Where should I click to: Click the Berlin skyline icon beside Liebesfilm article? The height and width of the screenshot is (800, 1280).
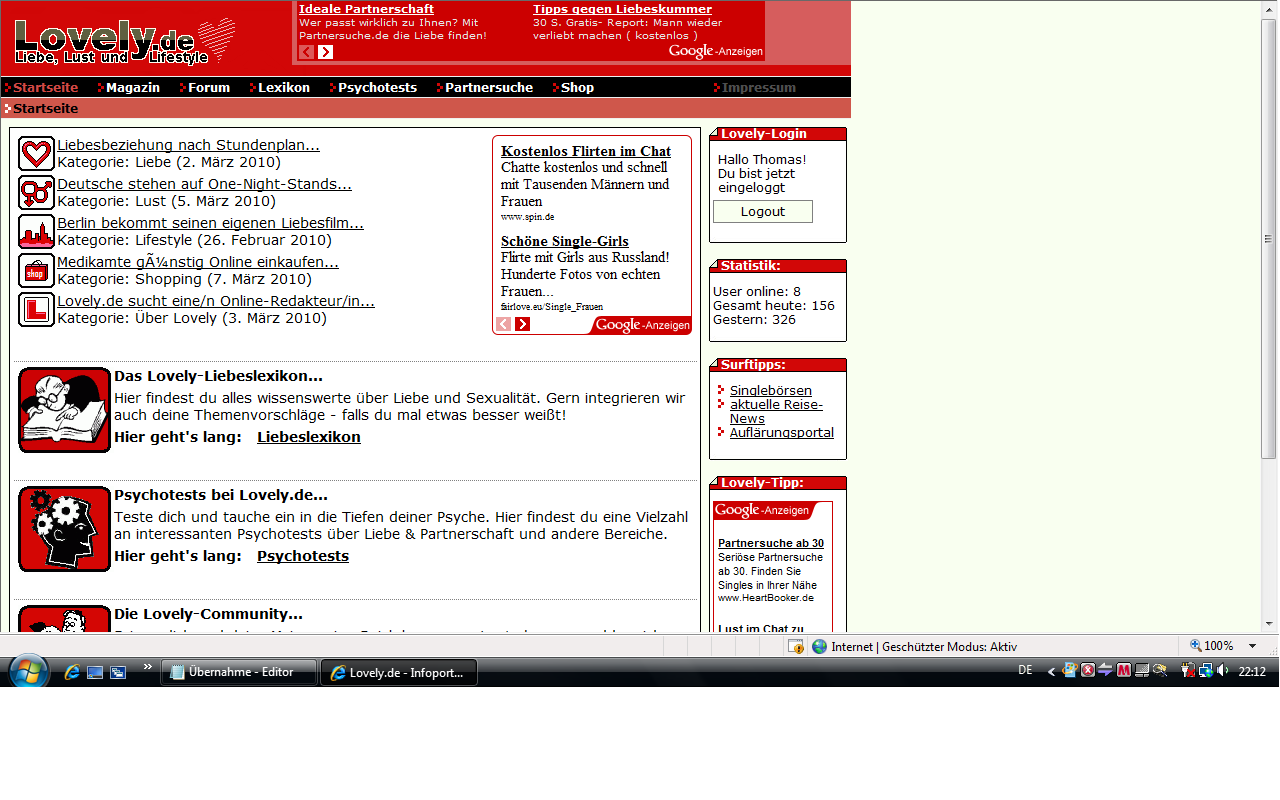pyautogui.click(x=36, y=231)
